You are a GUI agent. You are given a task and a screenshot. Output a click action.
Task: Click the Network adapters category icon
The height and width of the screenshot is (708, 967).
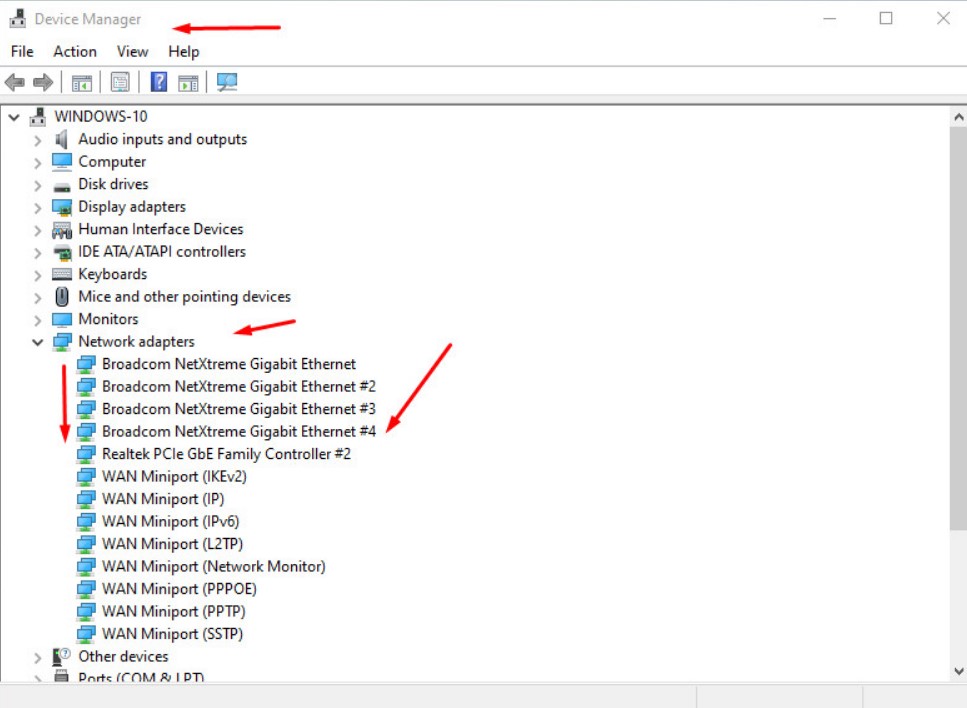pos(62,342)
